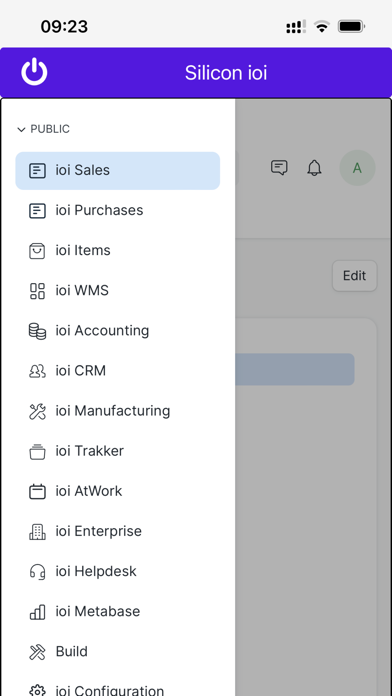
Task: Collapse the PUBLIC section chevron
Action: click(21, 130)
